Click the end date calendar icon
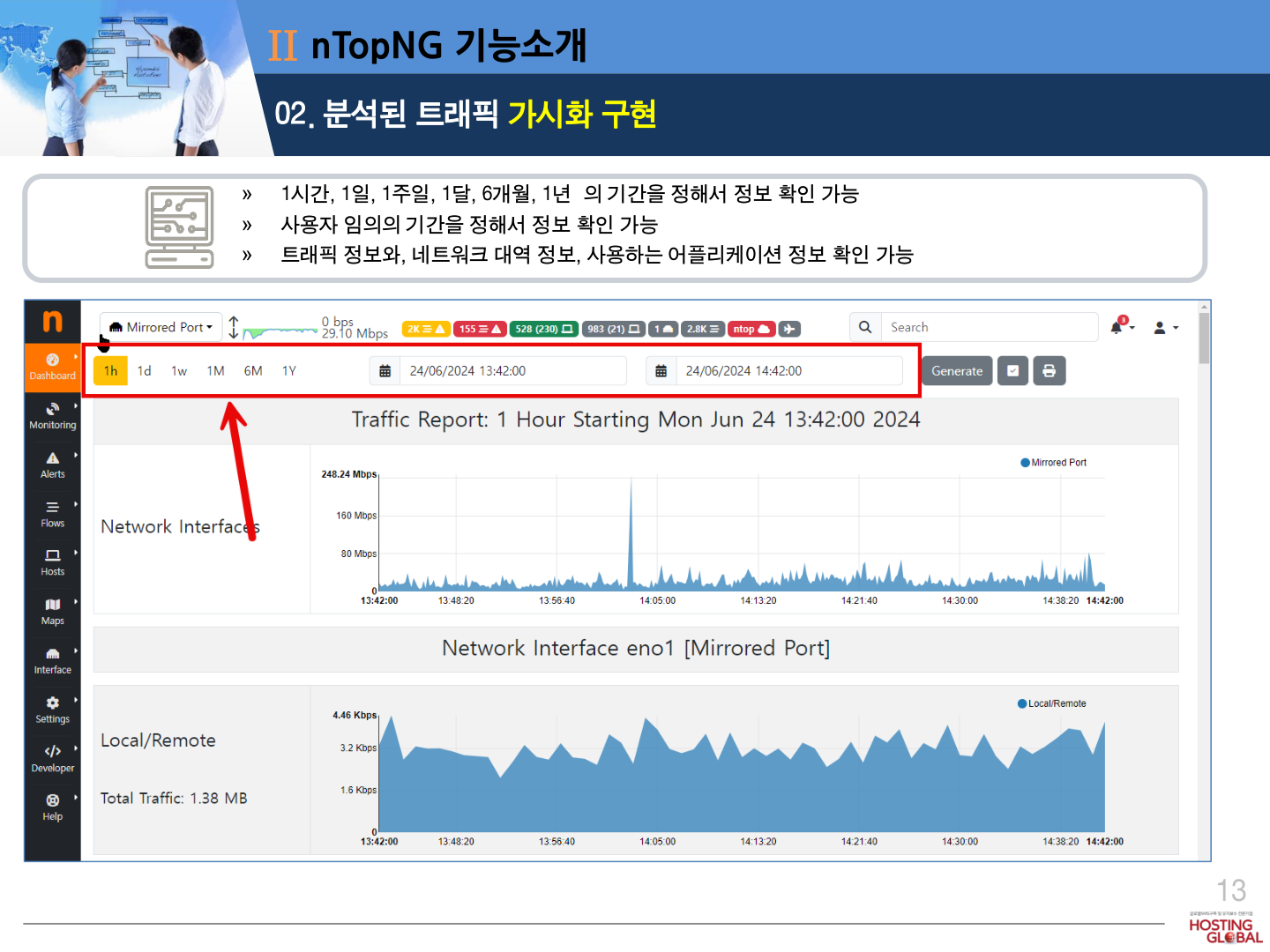 coord(661,371)
